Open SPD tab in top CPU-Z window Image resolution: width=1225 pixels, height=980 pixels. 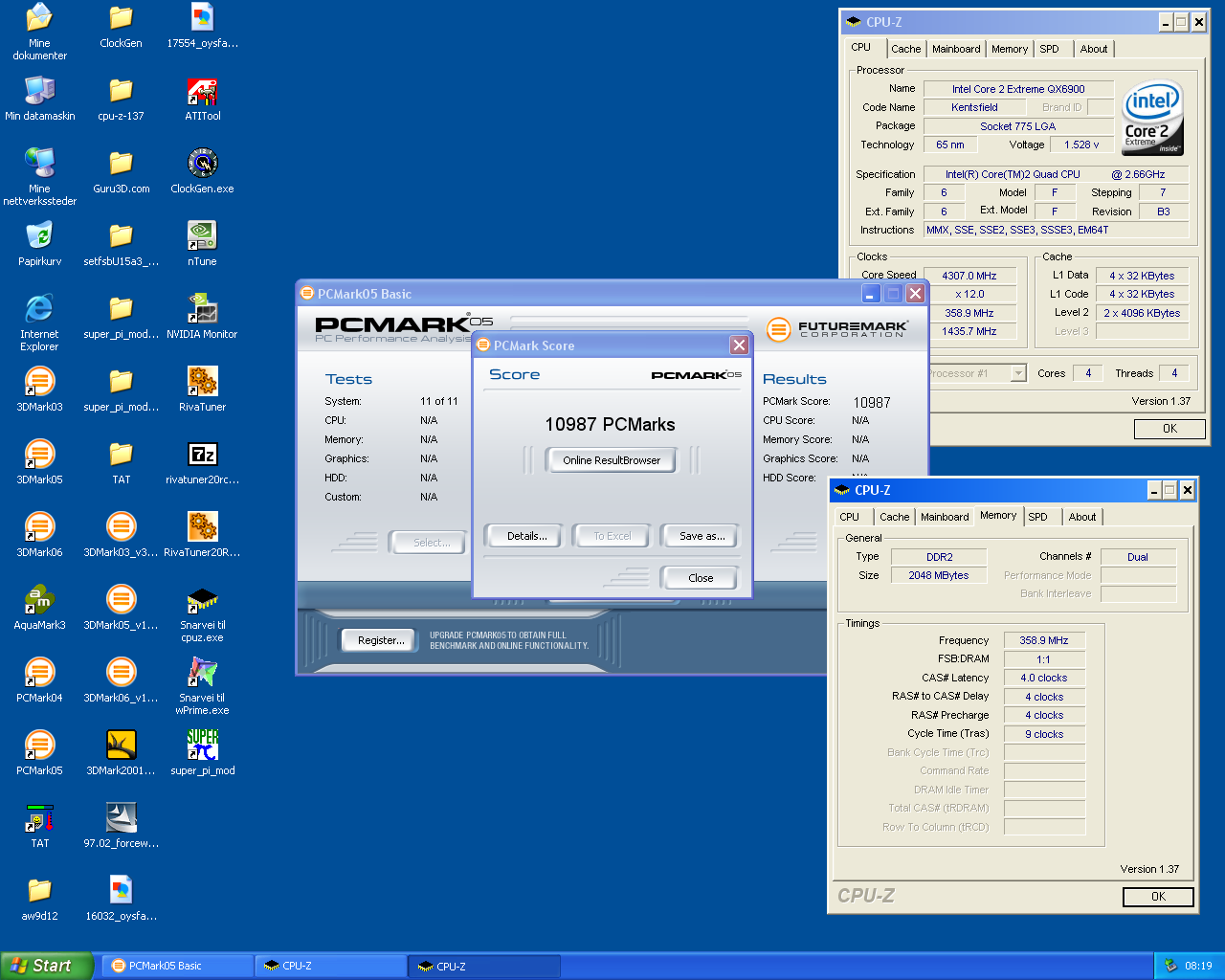pyautogui.click(x=1050, y=49)
